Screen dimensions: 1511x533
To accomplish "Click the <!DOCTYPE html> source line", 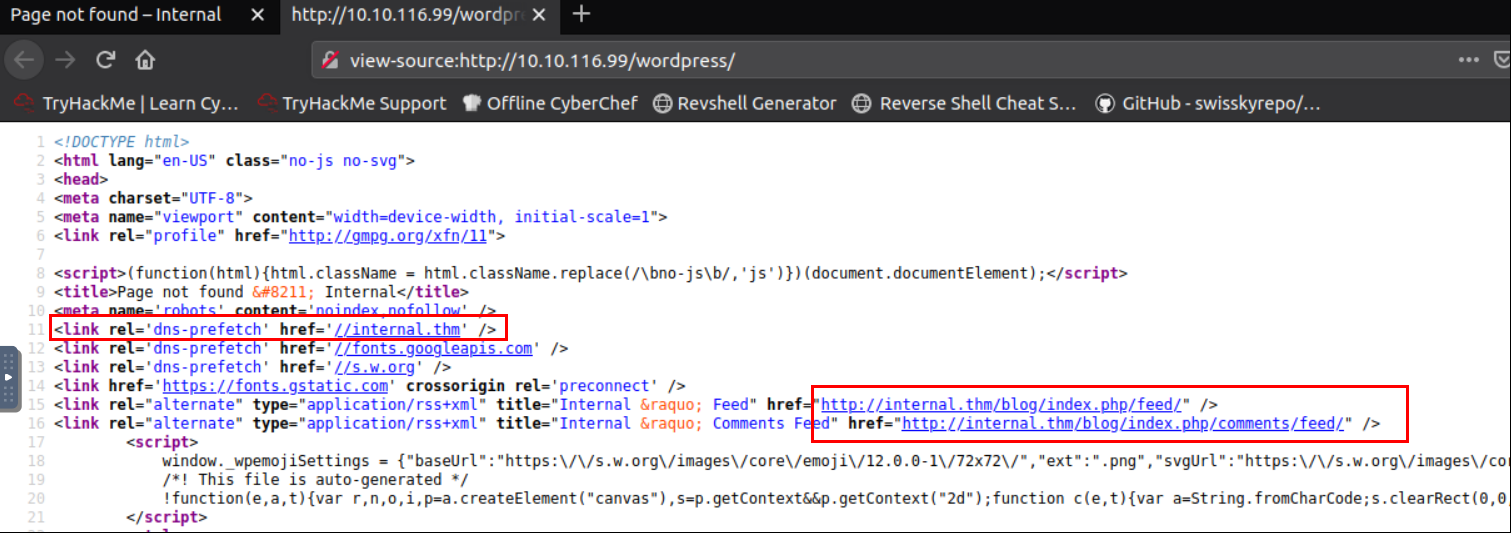I will (x=121, y=142).
